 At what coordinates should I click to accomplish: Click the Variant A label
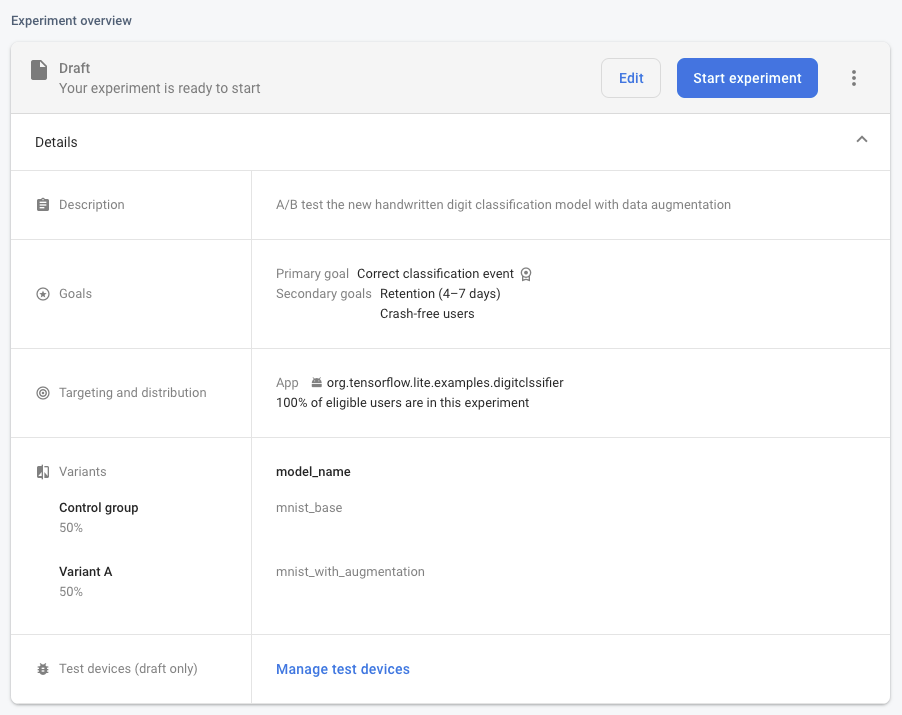pyautogui.click(x=86, y=572)
